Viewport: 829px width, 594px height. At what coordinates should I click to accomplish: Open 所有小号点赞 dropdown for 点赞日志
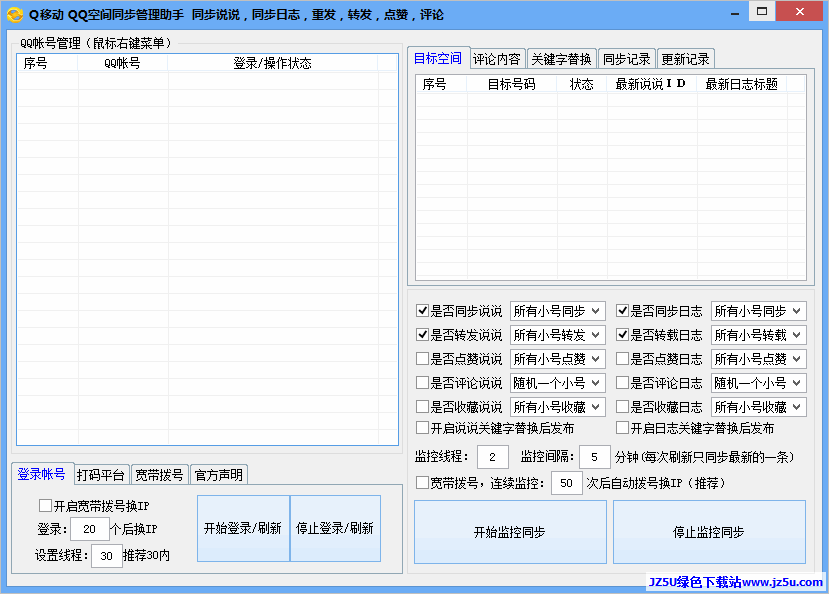(759, 359)
